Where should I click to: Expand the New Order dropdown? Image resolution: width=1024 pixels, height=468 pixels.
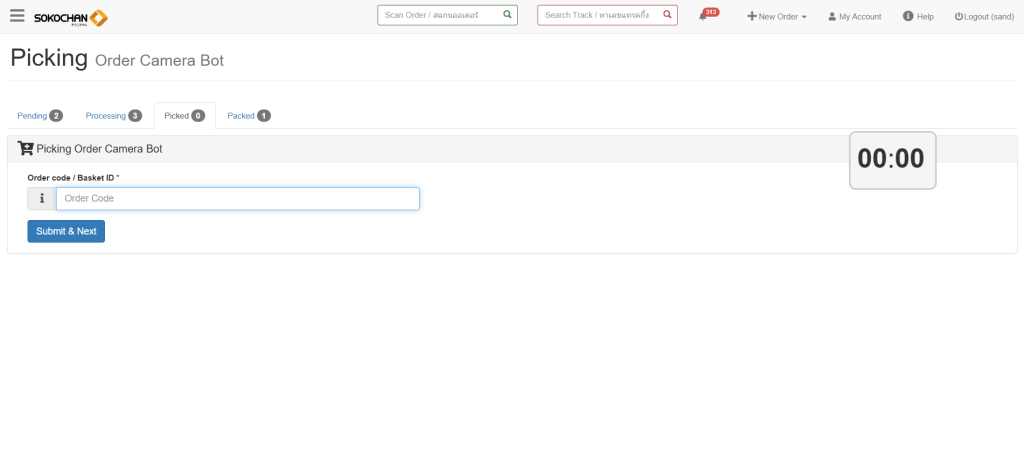(x=777, y=17)
